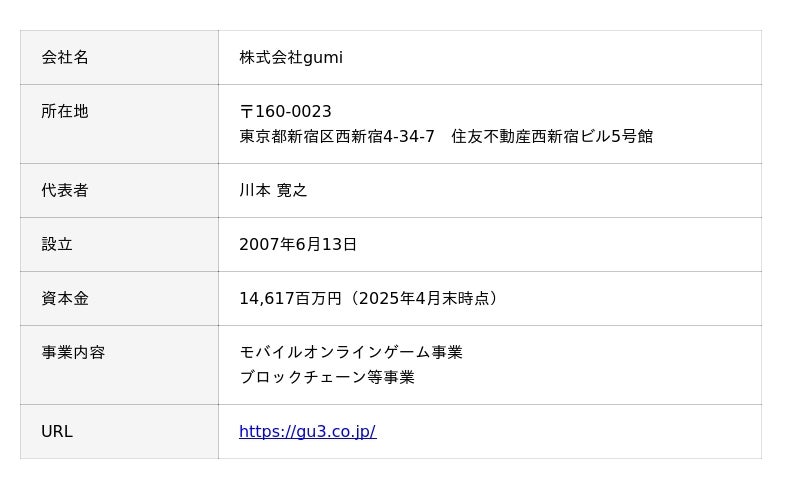The width and height of the screenshot is (800, 489).
Task: Click the 所在地 label cell
Action: click(65, 112)
